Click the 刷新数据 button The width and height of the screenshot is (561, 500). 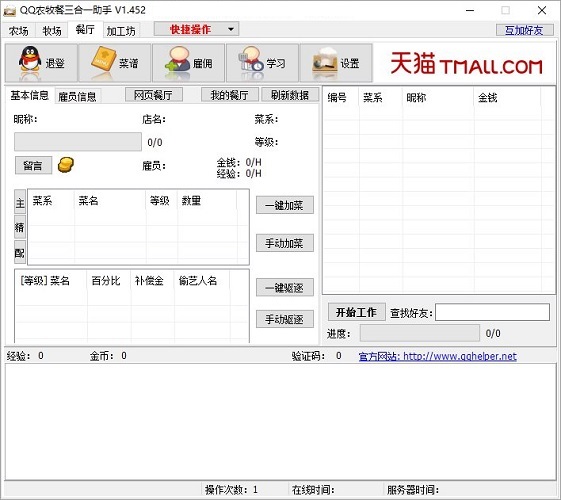(x=290, y=95)
